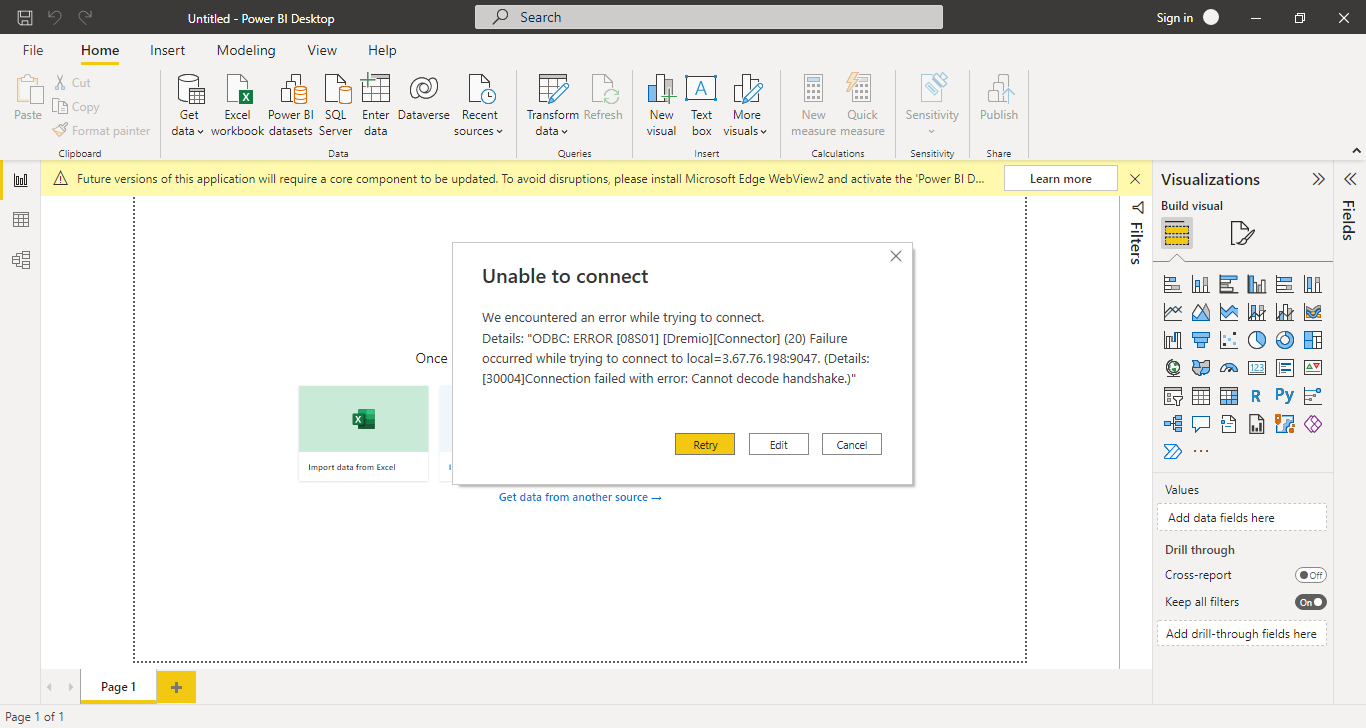1366x728 pixels.
Task: Switch to Model view in left sidebar
Action: pyautogui.click(x=20, y=260)
